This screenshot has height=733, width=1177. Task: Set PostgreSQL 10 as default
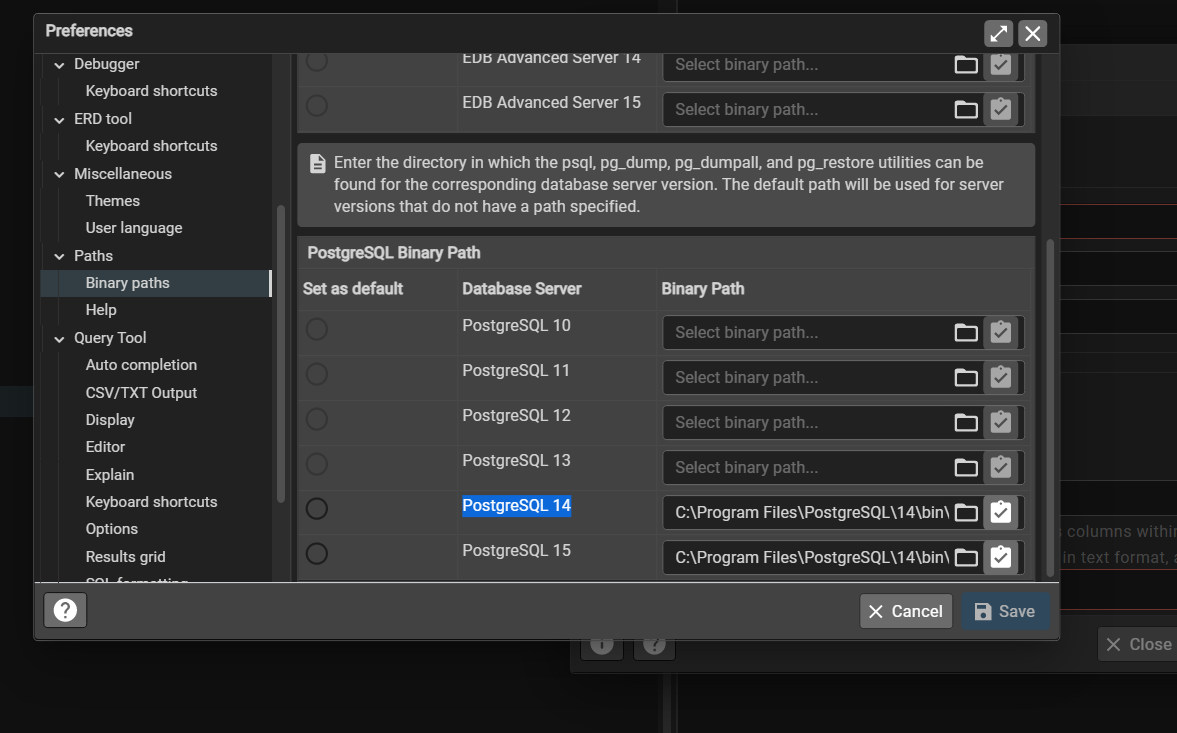[x=317, y=329]
